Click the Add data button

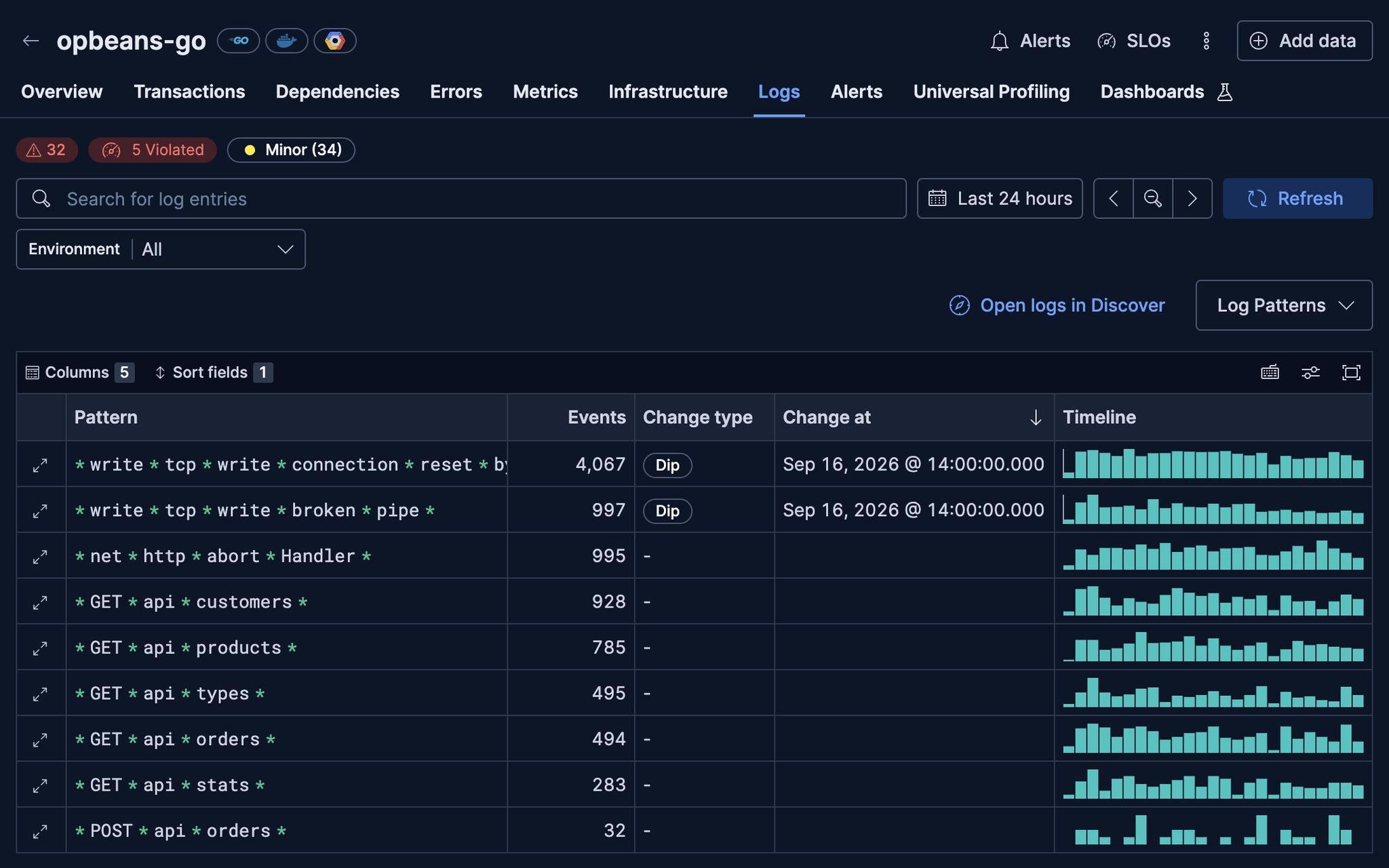point(1304,41)
